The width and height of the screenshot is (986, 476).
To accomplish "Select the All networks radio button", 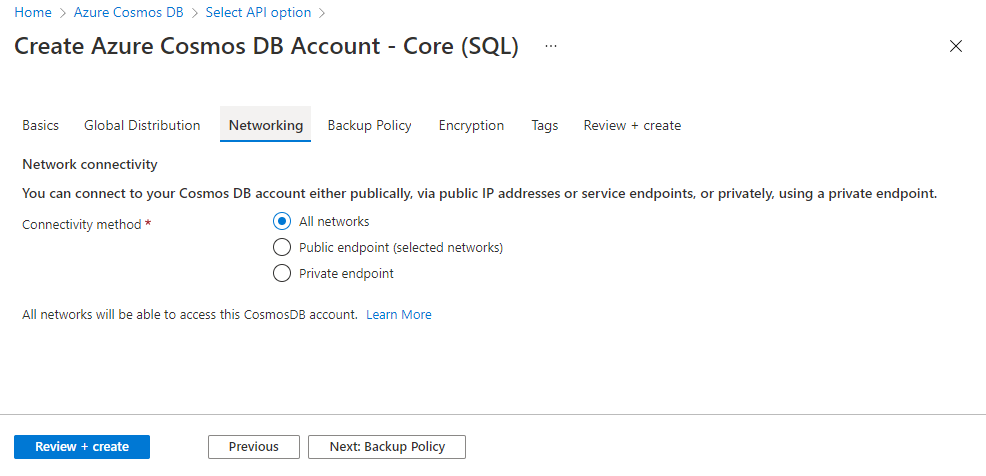I will 282,221.
